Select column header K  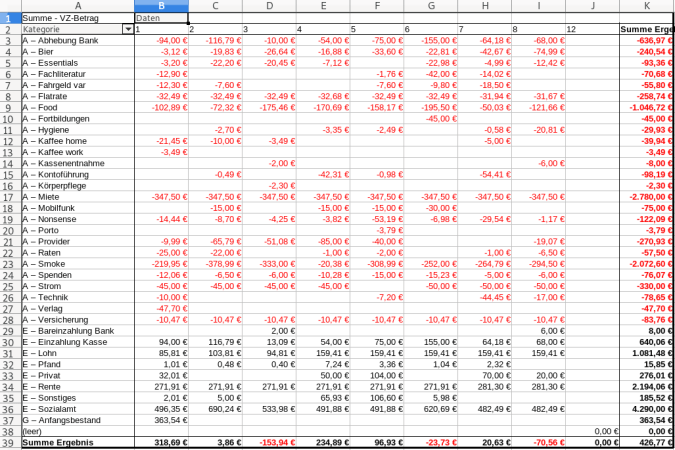tap(645, 6)
